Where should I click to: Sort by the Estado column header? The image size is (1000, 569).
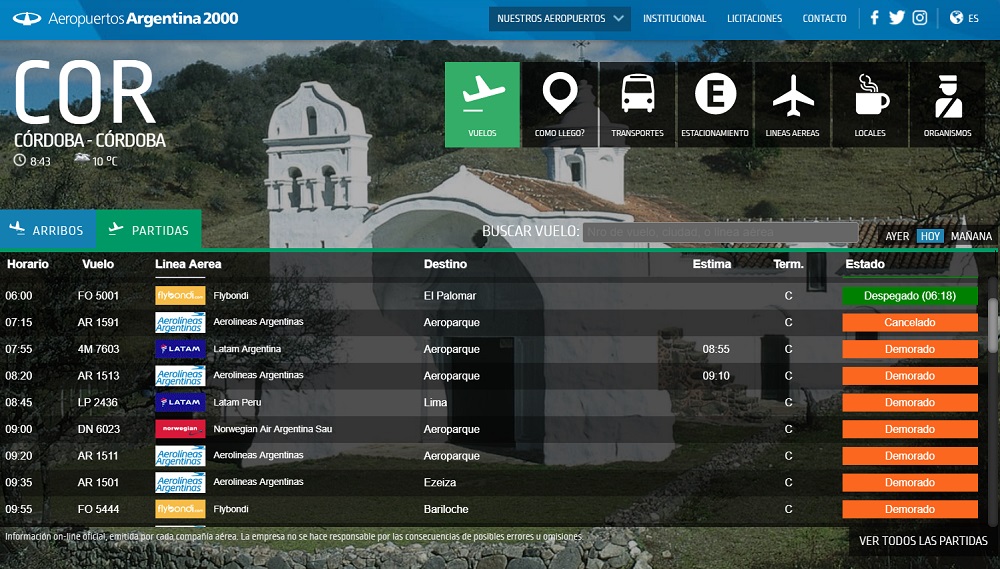865,264
